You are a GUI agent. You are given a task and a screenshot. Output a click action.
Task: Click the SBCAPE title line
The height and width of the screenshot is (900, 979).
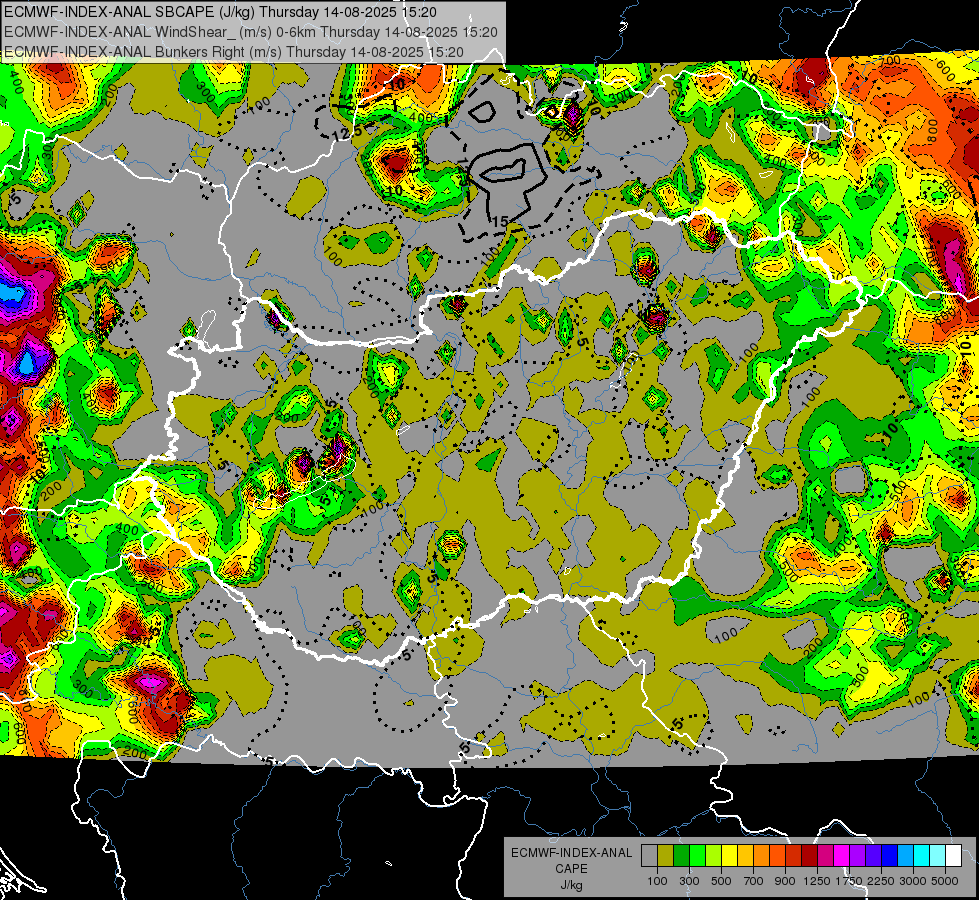point(220,12)
